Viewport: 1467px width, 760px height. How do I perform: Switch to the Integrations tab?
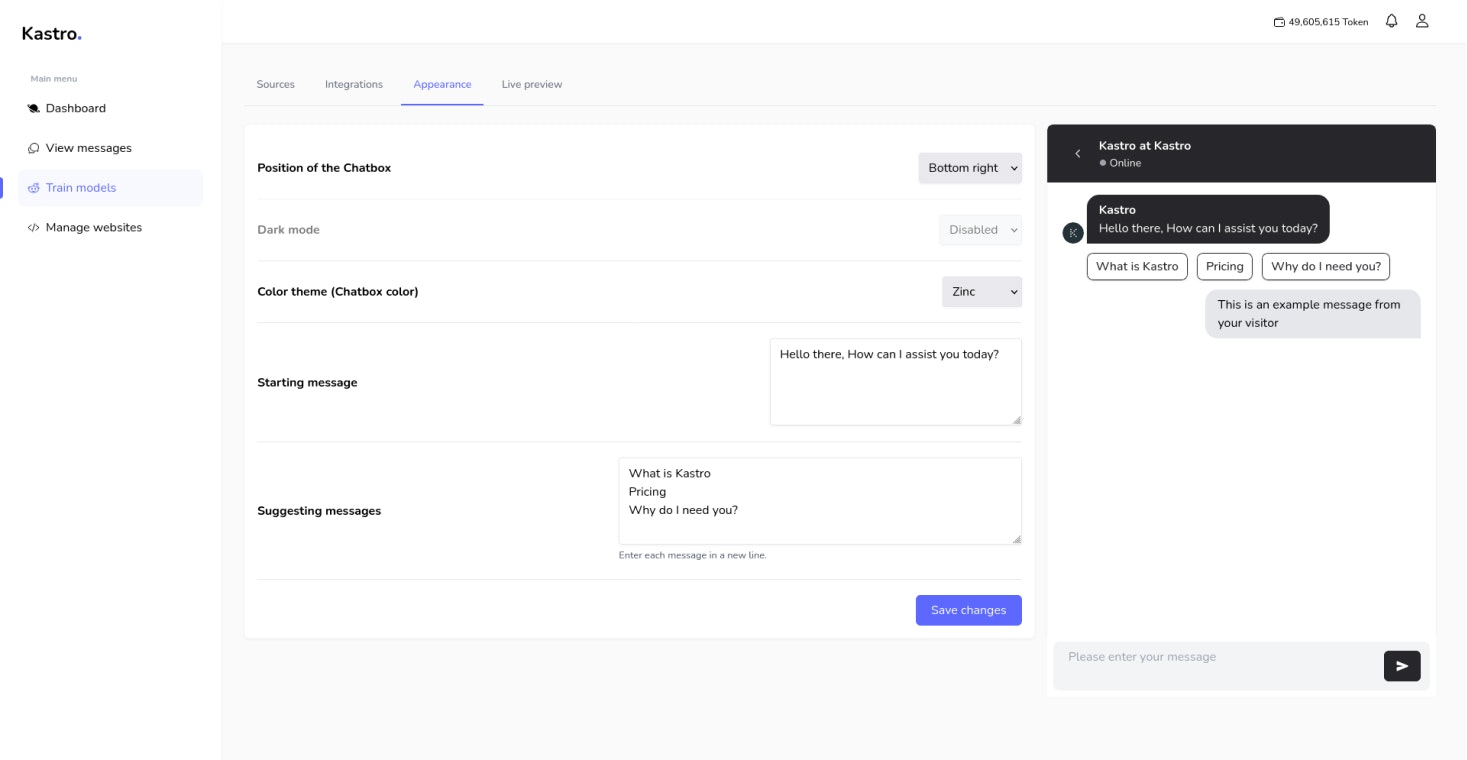[354, 85]
